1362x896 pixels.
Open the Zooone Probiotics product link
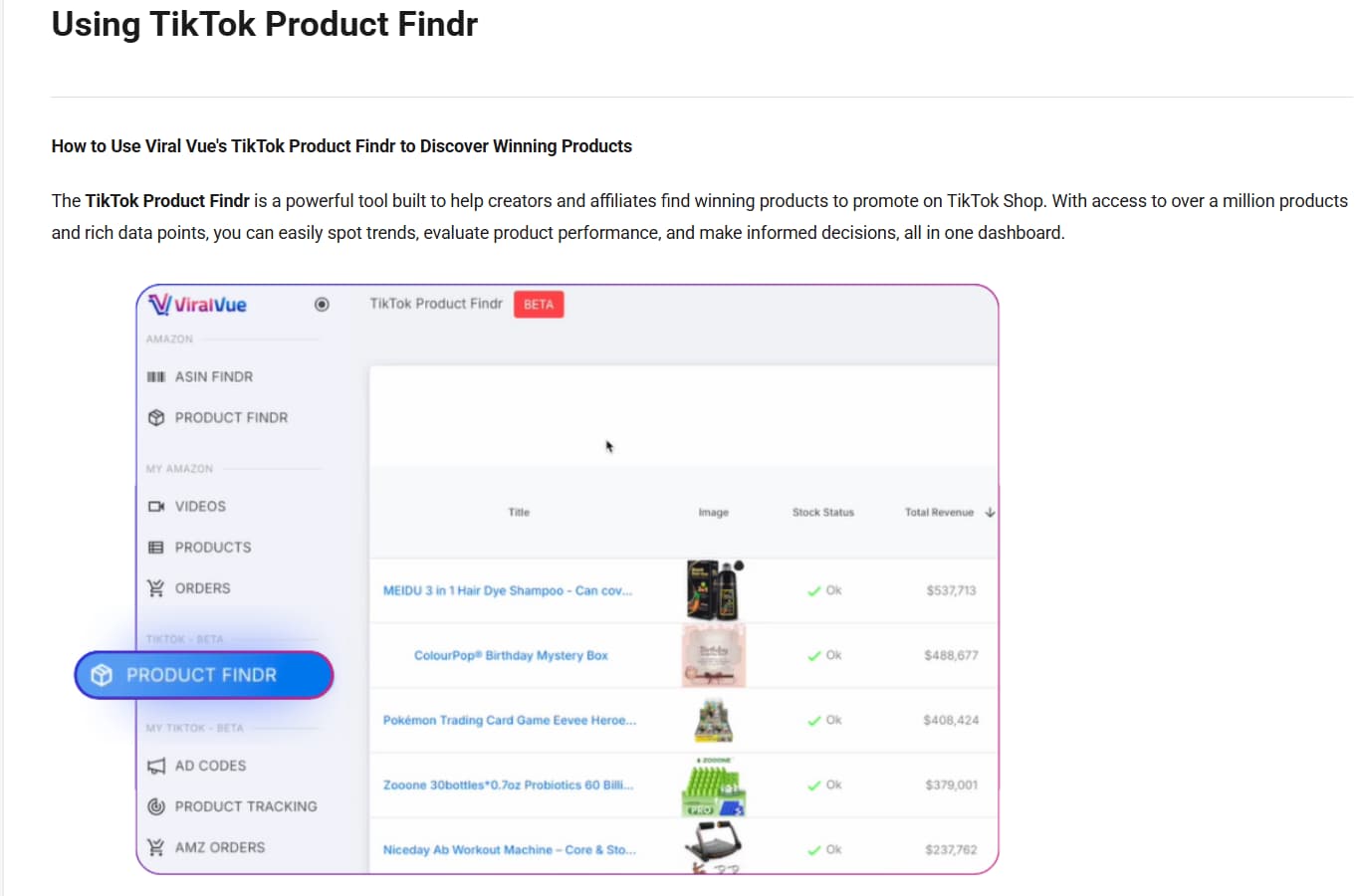[x=509, y=784]
